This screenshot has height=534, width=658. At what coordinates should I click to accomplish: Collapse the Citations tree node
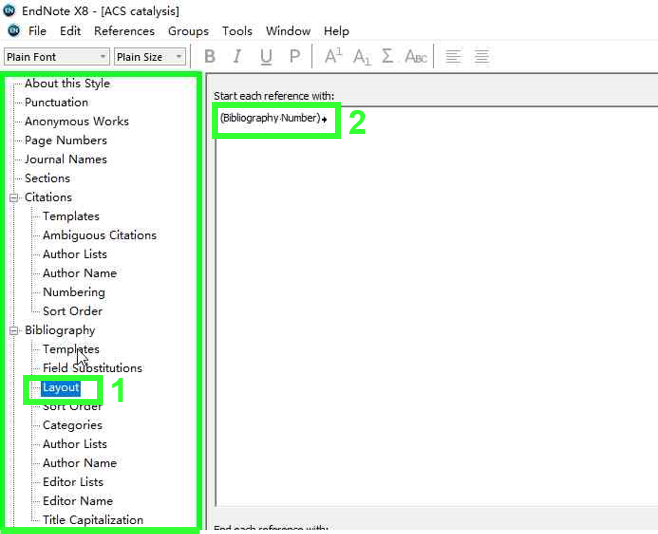(15, 198)
